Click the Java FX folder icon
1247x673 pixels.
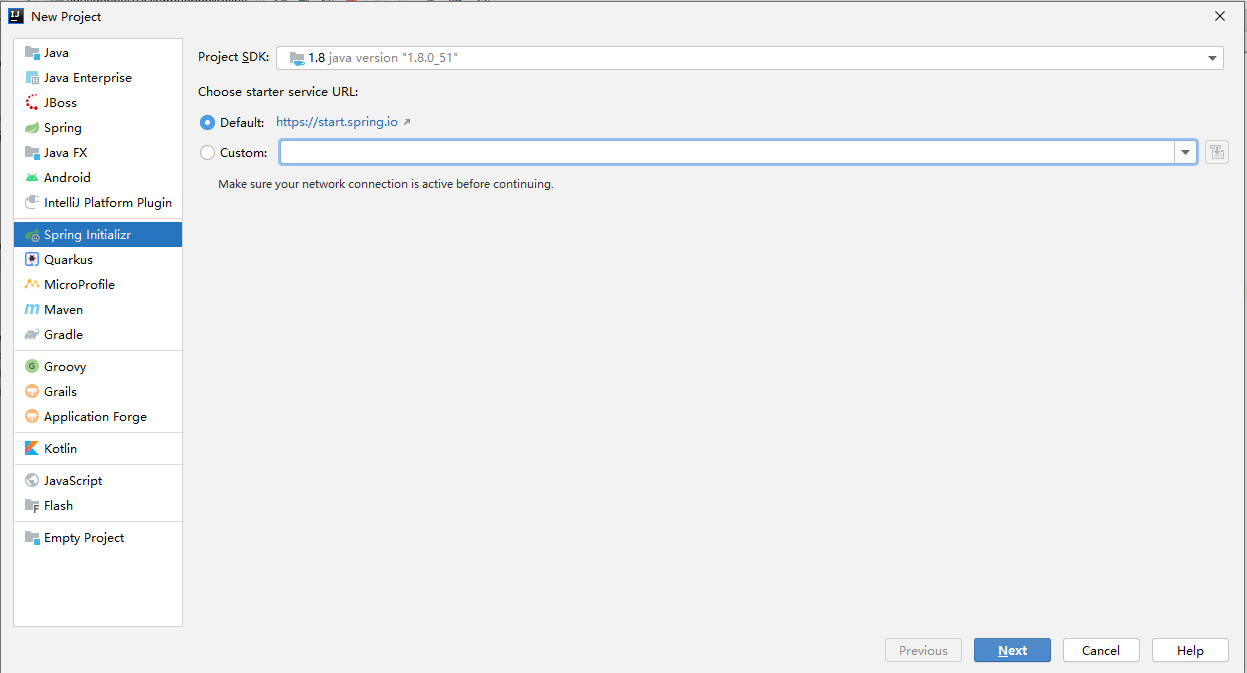pos(32,153)
